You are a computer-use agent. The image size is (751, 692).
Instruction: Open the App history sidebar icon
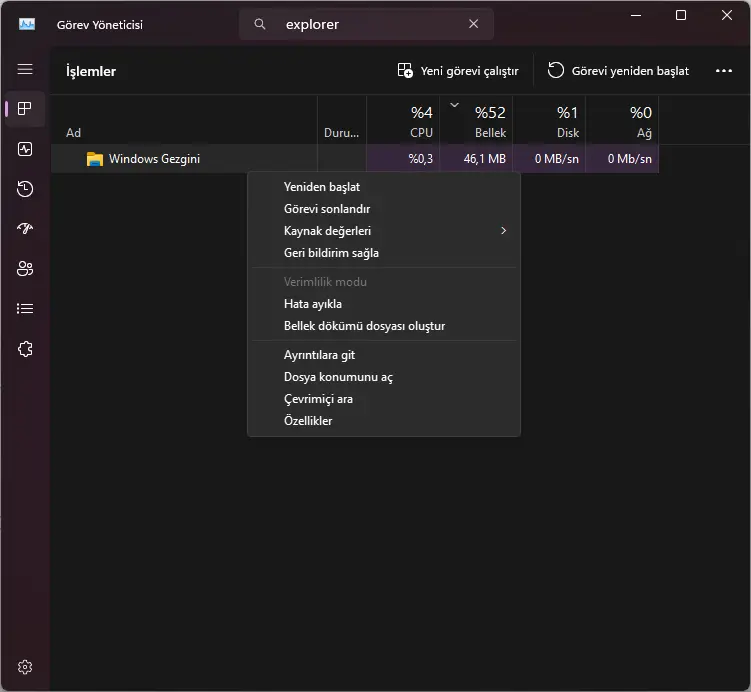point(25,189)
